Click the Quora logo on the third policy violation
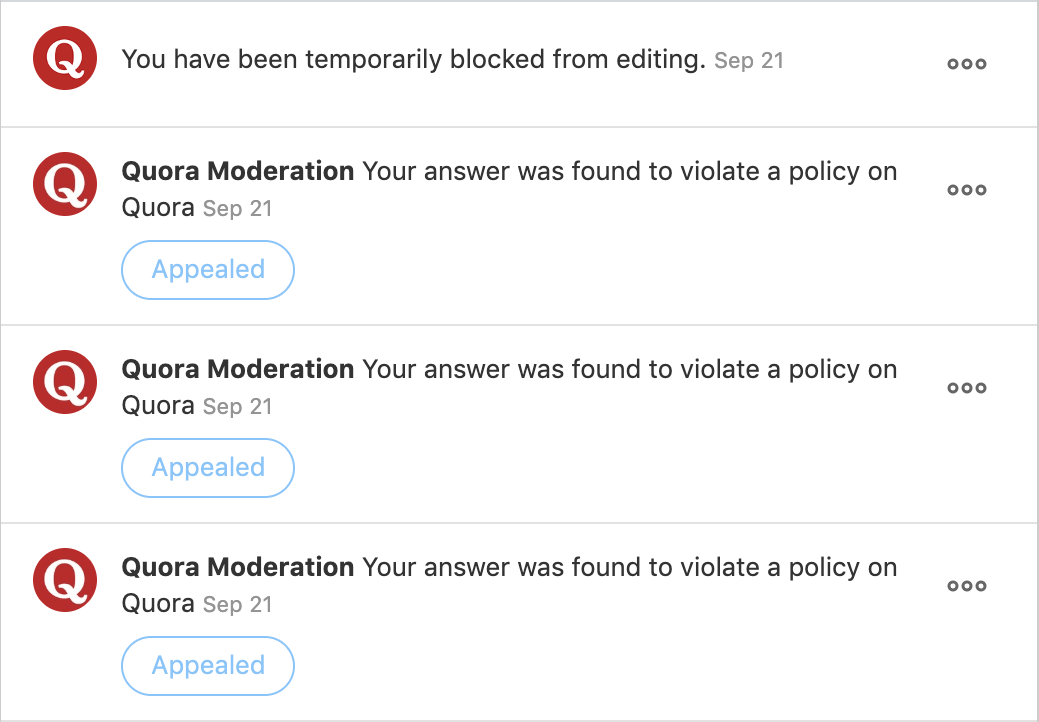1039x722 pixels. click(64, 580)
